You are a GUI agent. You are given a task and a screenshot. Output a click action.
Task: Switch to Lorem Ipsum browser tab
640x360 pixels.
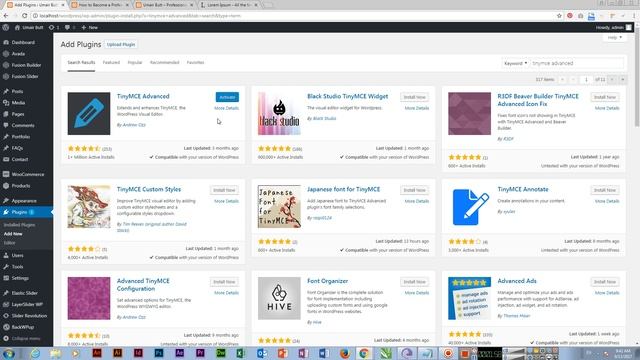tap(229, 5)
